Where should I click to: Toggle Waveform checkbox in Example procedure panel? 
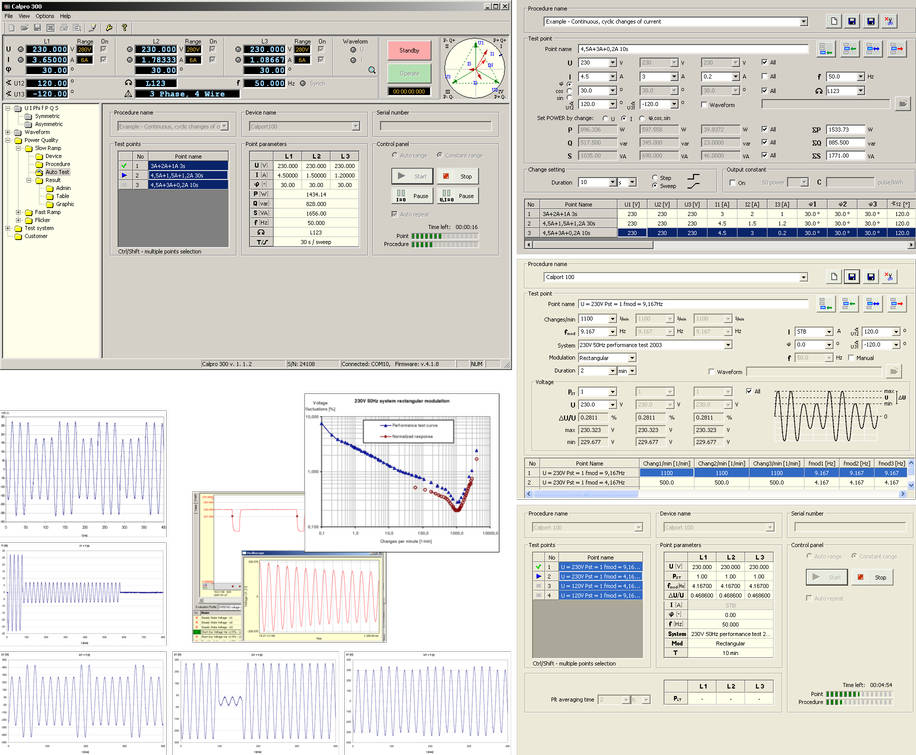(704, 105)
